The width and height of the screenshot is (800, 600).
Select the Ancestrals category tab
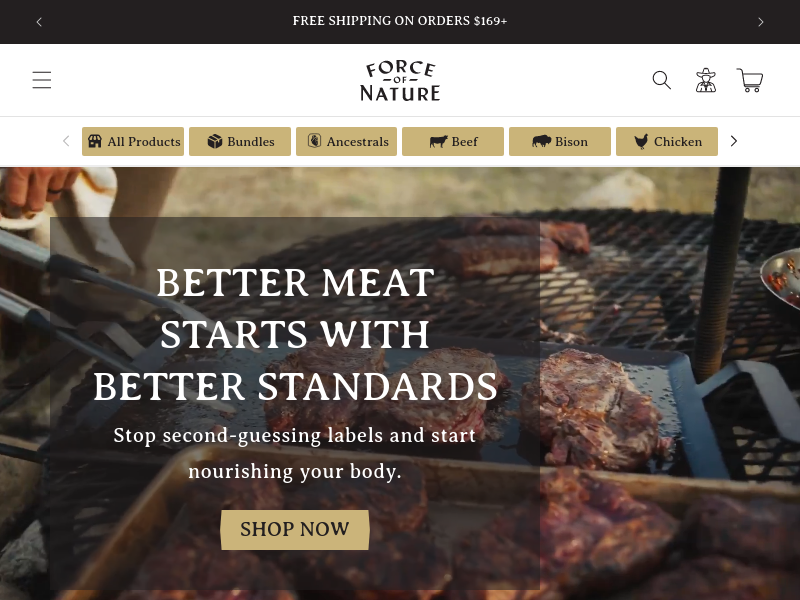pyautogui.click(x=346, y=141)
